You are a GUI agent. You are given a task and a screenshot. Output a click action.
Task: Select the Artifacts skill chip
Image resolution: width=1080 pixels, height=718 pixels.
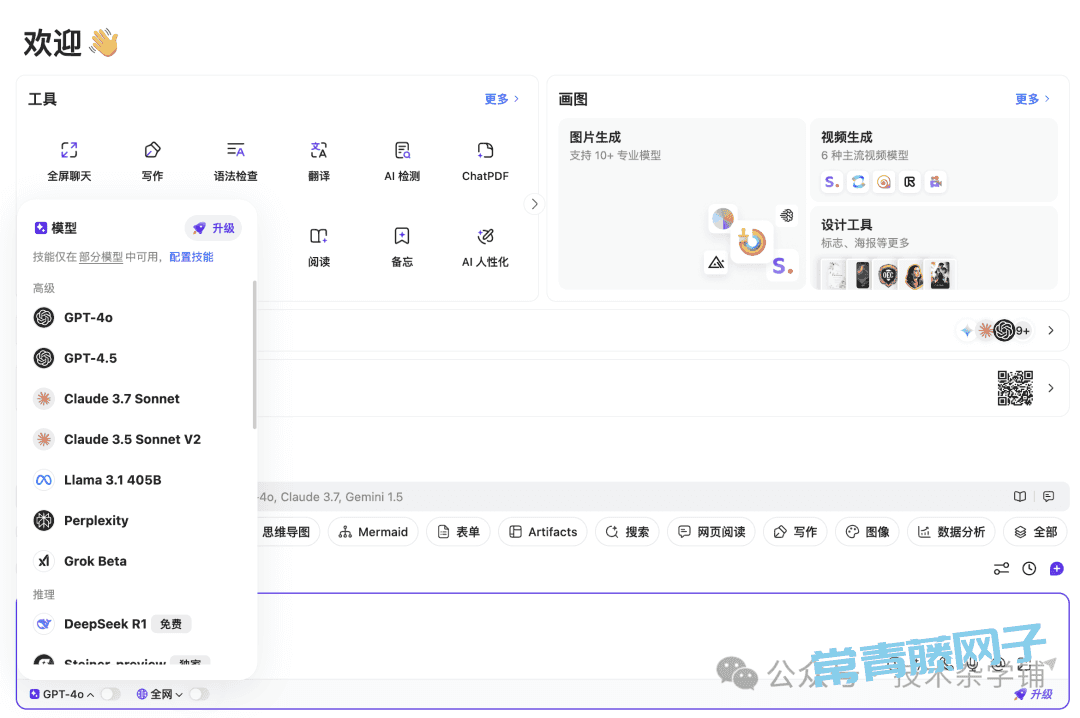tap(543, 532)
